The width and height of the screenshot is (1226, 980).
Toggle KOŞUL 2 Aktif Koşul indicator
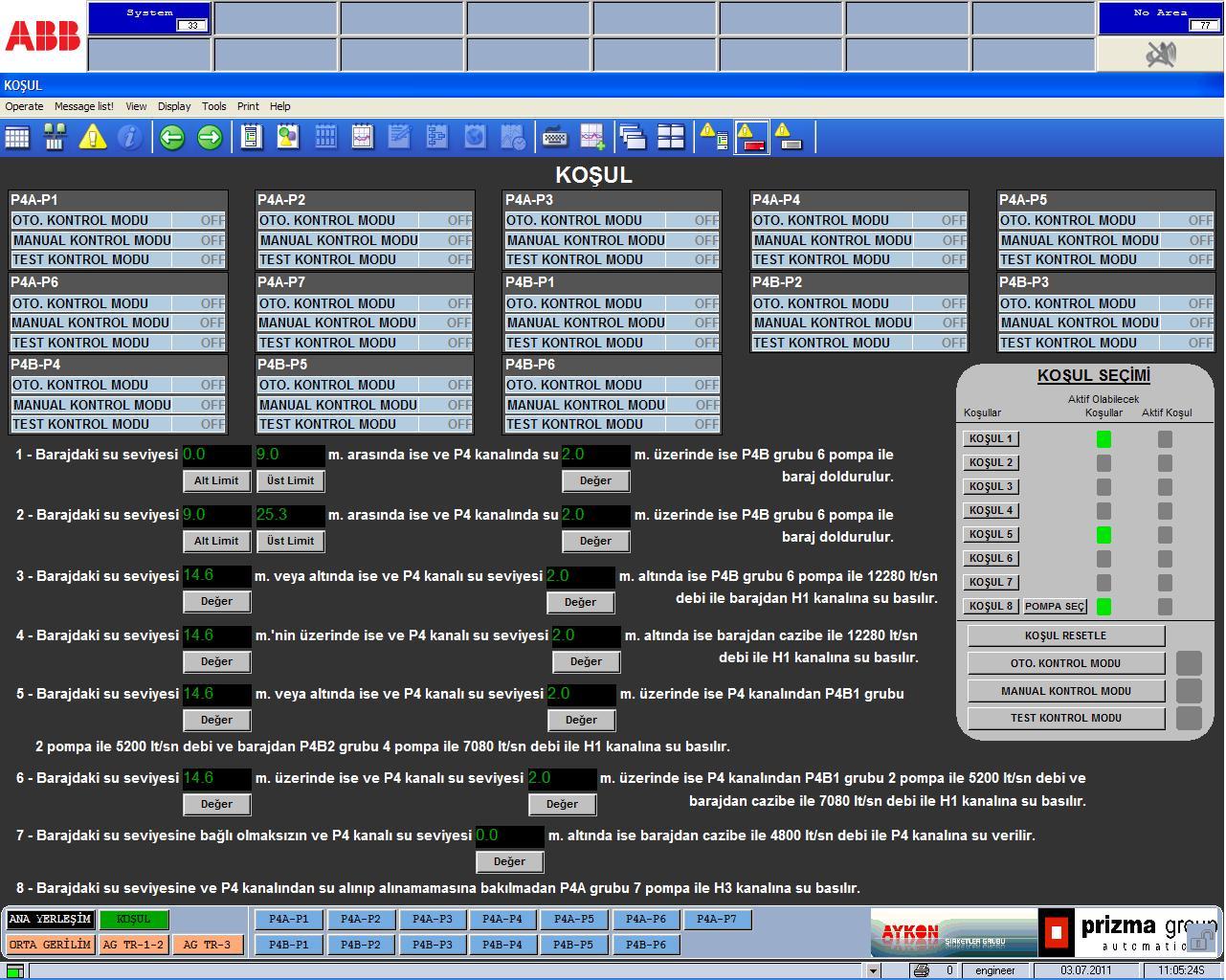pyautogui.click(x=1165, y=463)
